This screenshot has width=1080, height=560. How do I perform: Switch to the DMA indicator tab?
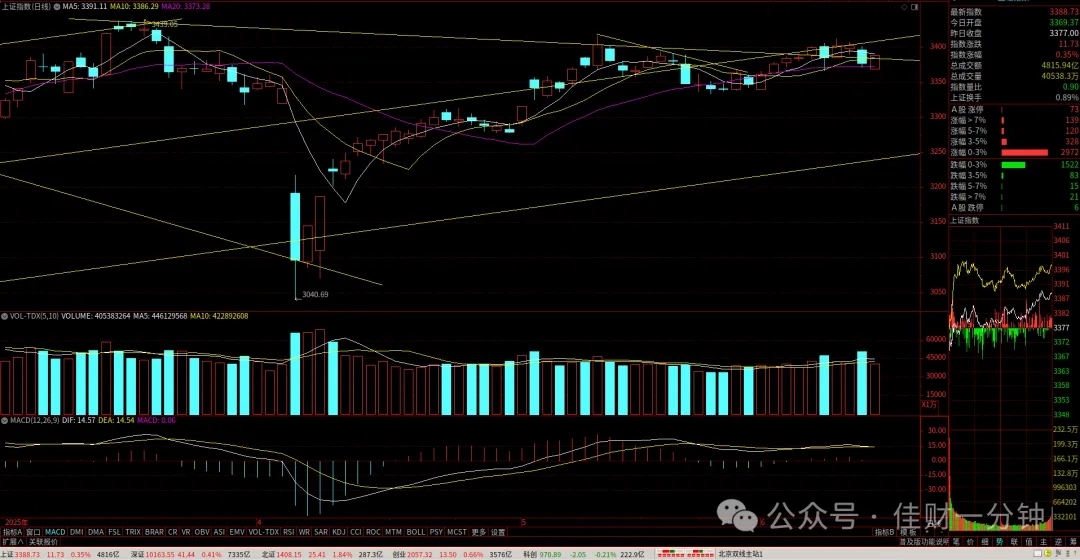pyautogui.click(x=96, y=532)
